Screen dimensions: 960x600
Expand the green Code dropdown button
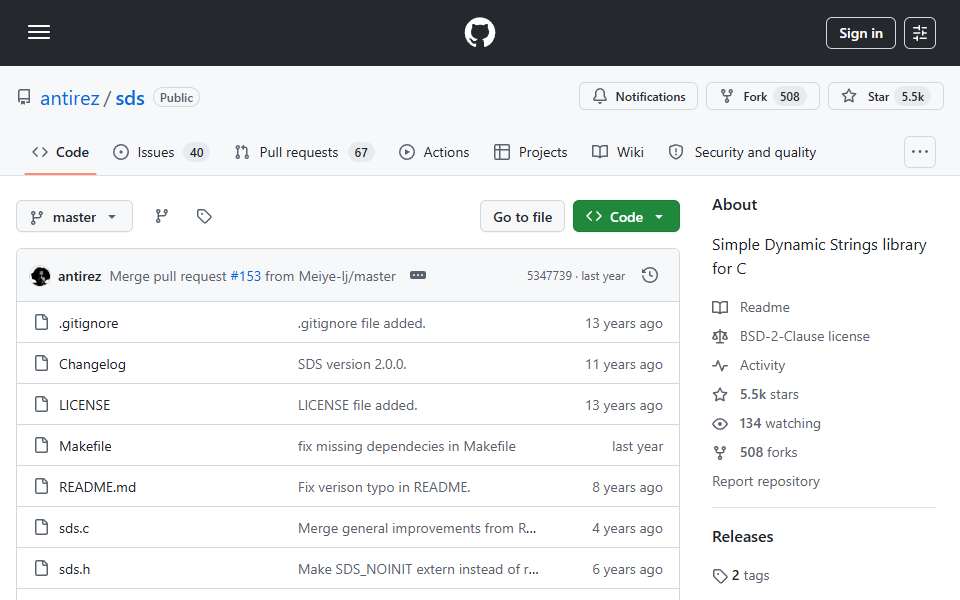(626, 216)
